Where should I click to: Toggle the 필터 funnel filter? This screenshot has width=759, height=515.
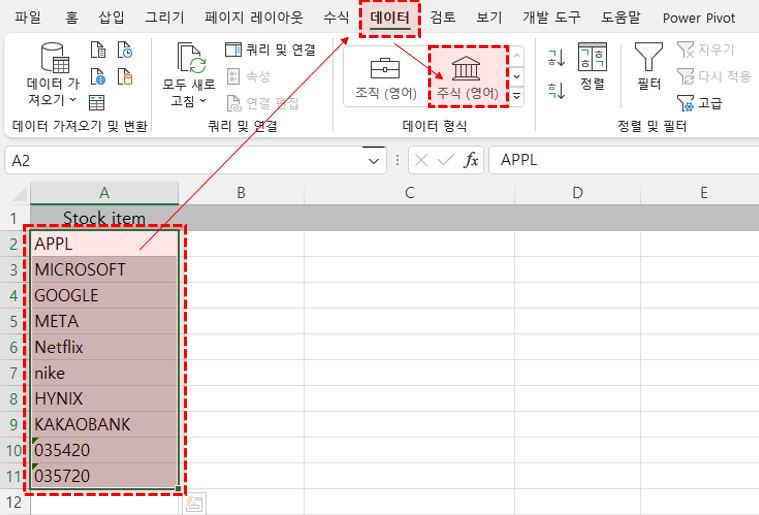pos(649,66)
